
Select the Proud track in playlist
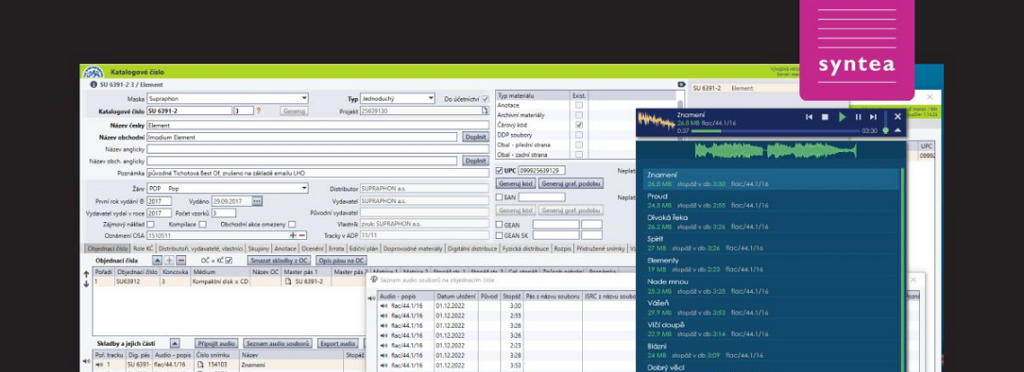771,200
